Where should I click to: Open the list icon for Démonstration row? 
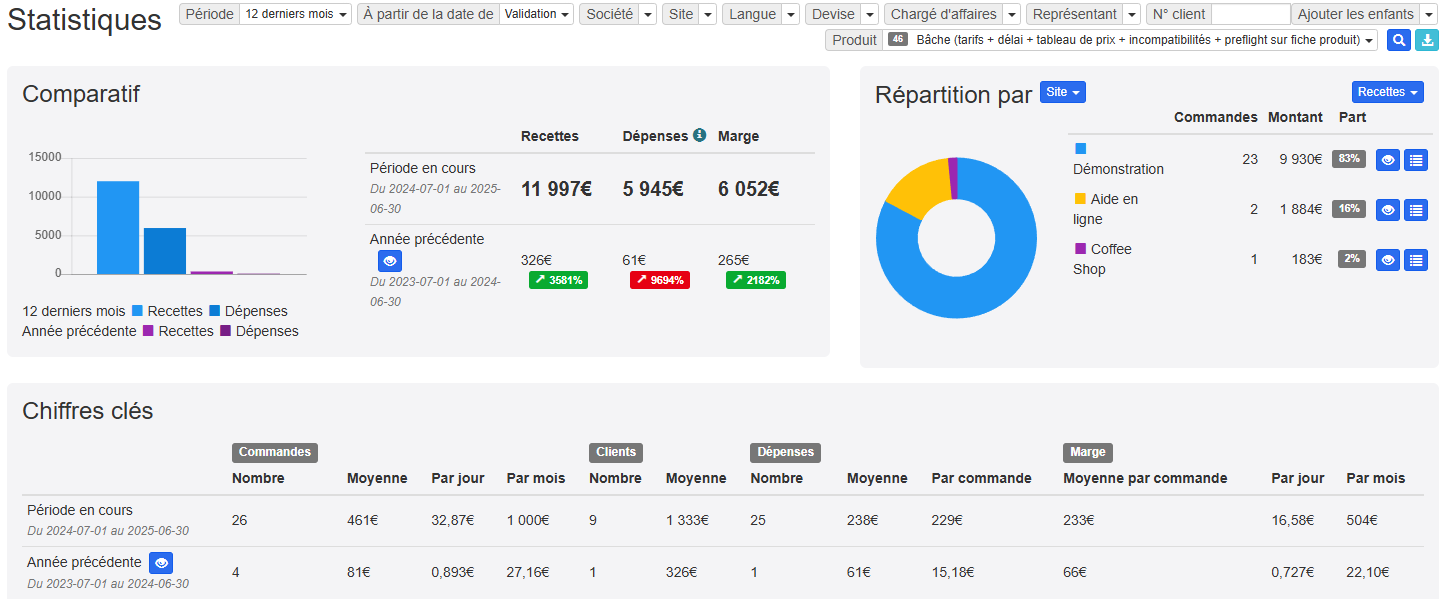1416,160
